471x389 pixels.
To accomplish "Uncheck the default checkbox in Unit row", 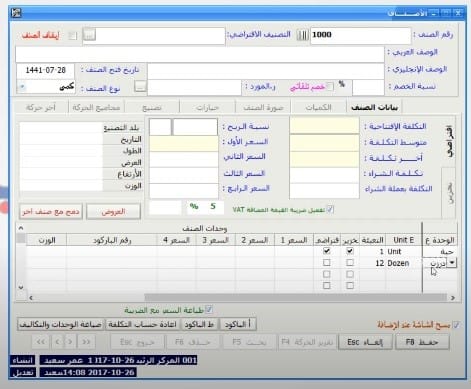I will tap(327, 251).
